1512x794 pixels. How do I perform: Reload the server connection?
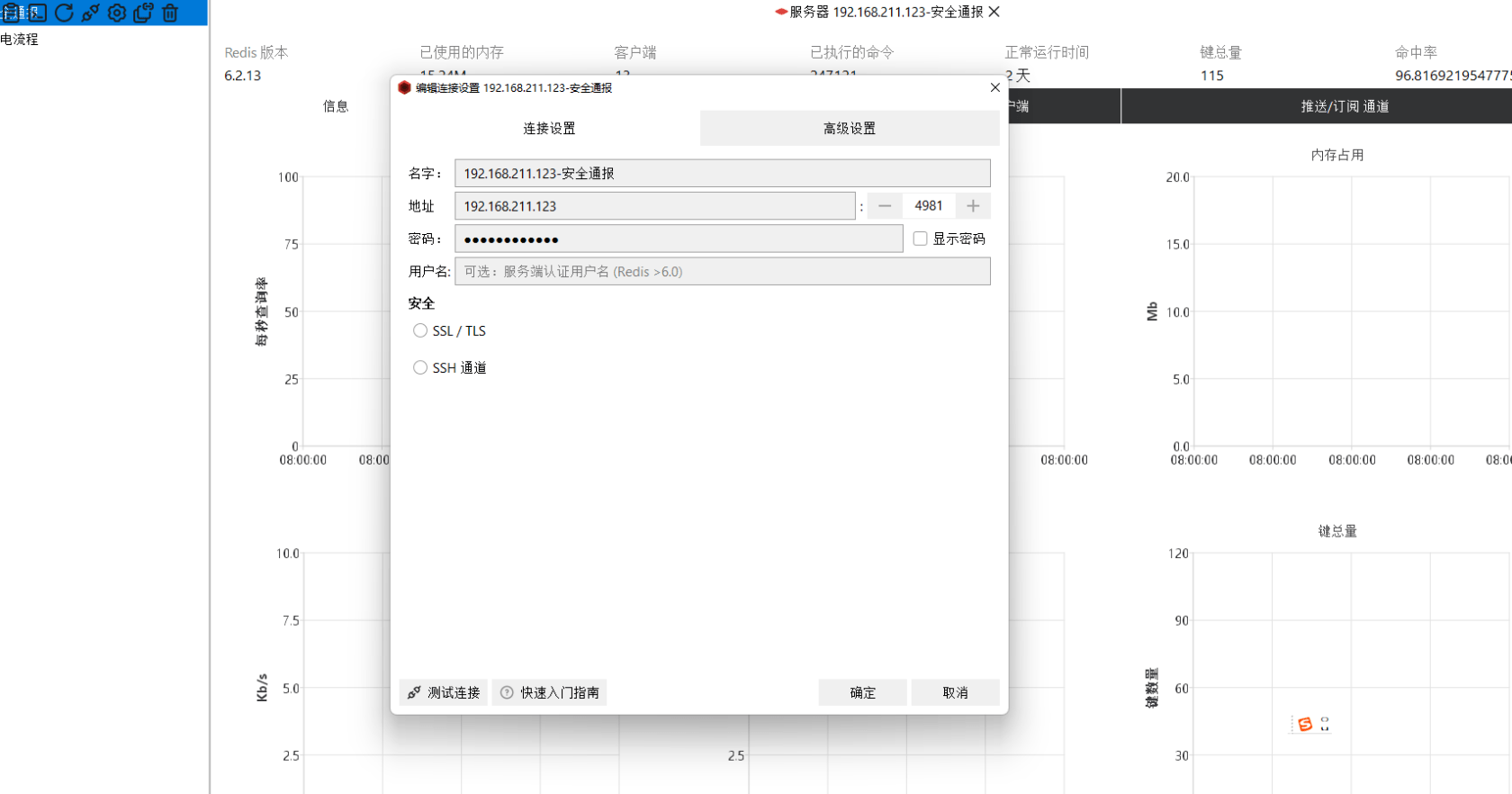point(64,13)
